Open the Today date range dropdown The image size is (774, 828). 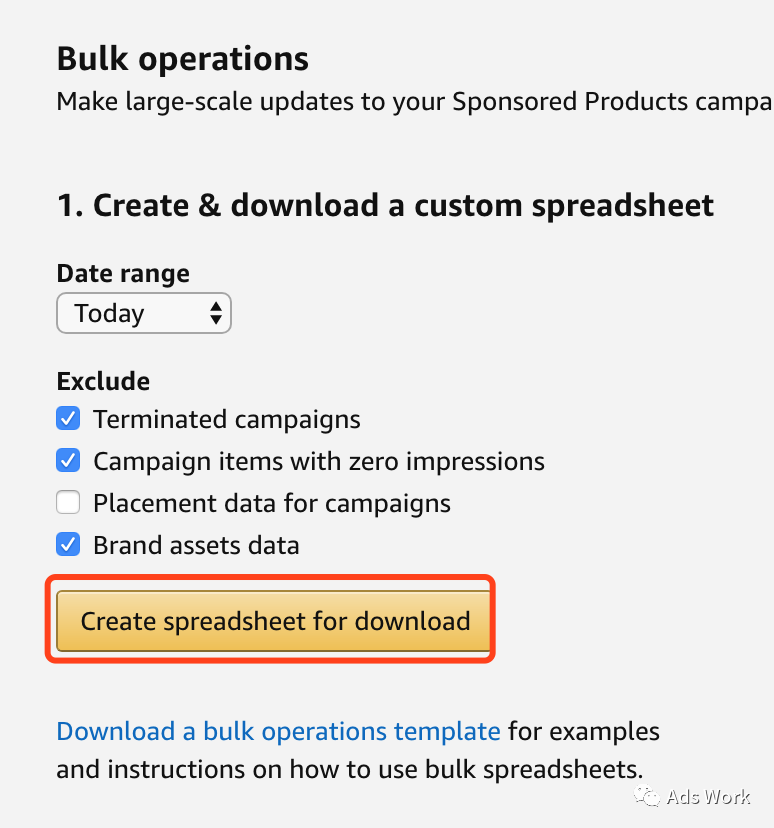(144, 313)
